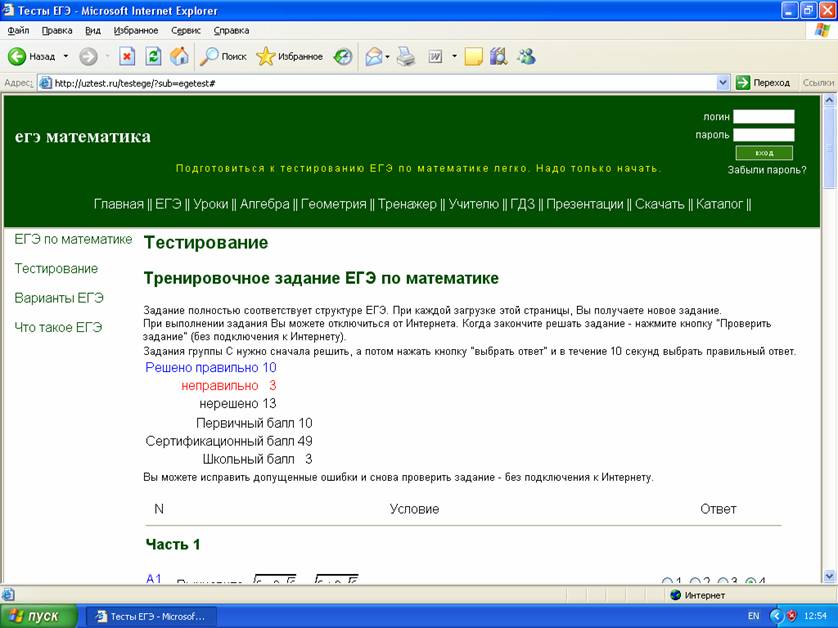This screenshot has height=628, width=838.
Task: Open the Назад history dropdown arrow
Action: (66, 56)
